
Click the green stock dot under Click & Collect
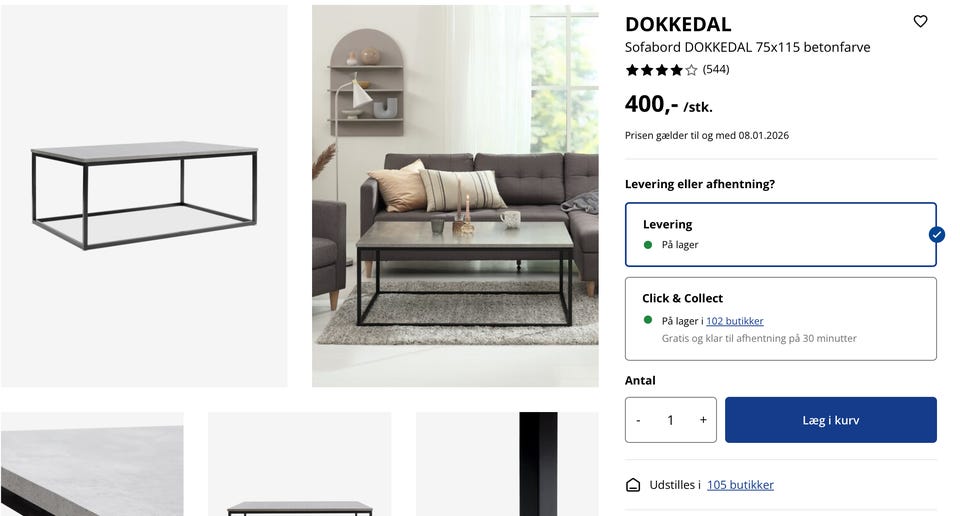pos(648,320)
